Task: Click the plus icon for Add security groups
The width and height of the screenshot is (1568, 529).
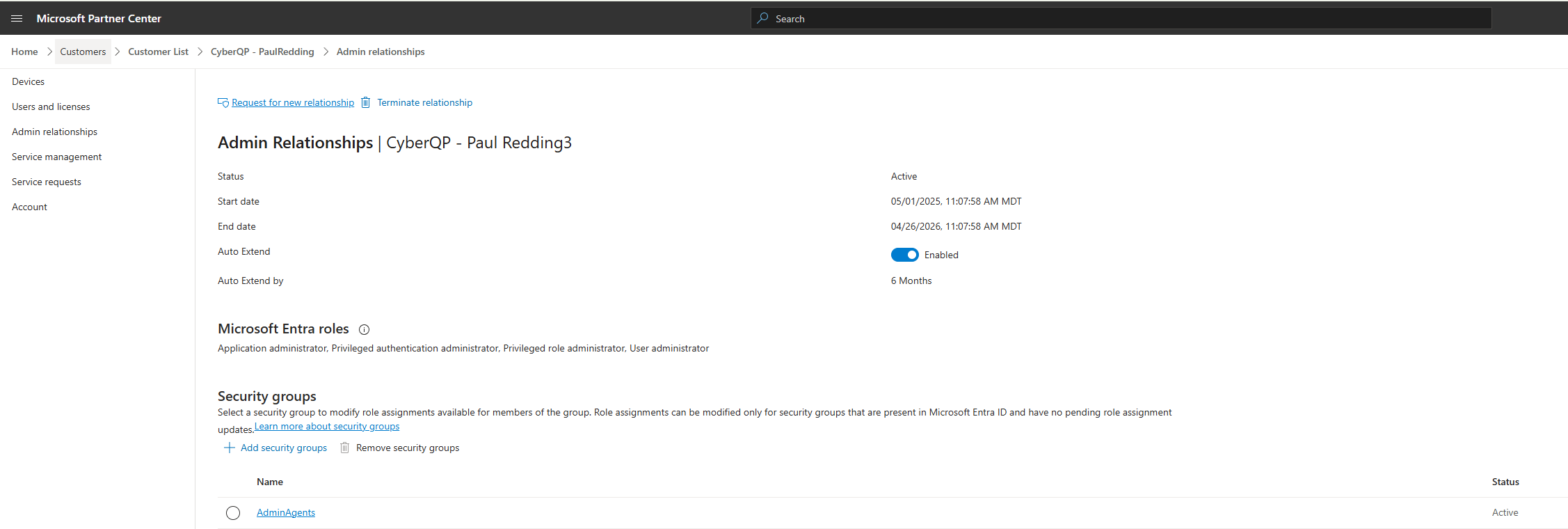Action: click(230, 448)
